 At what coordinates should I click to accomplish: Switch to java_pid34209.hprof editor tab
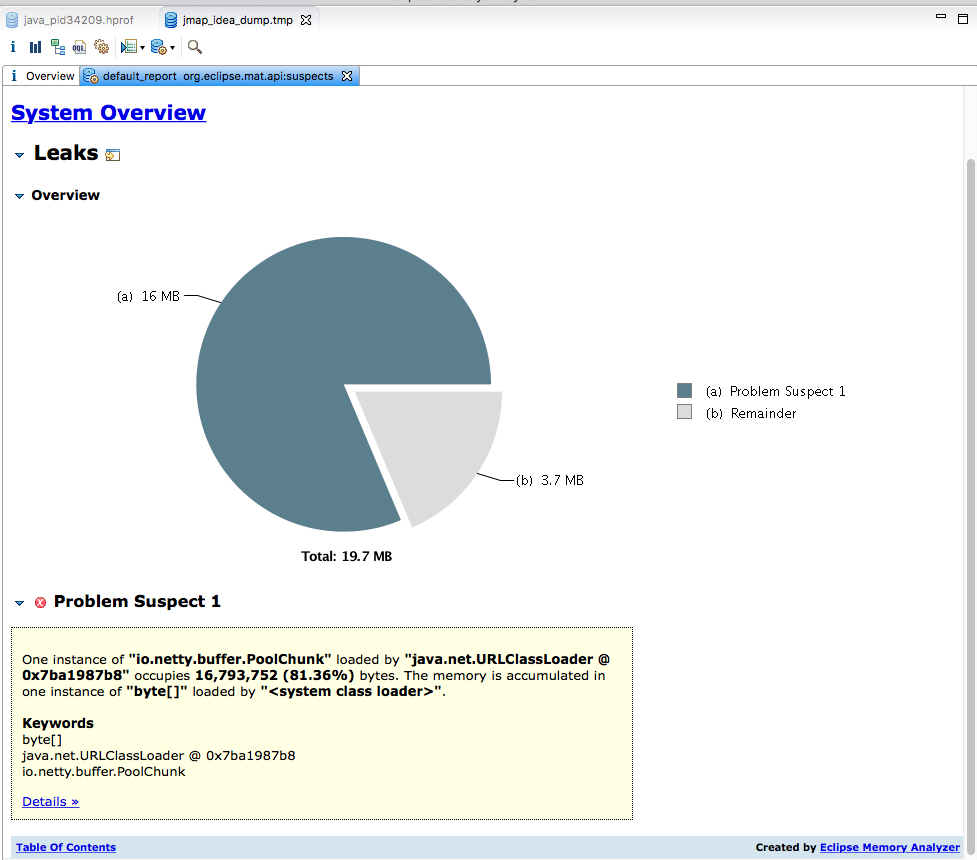click(x=70, y=20)
